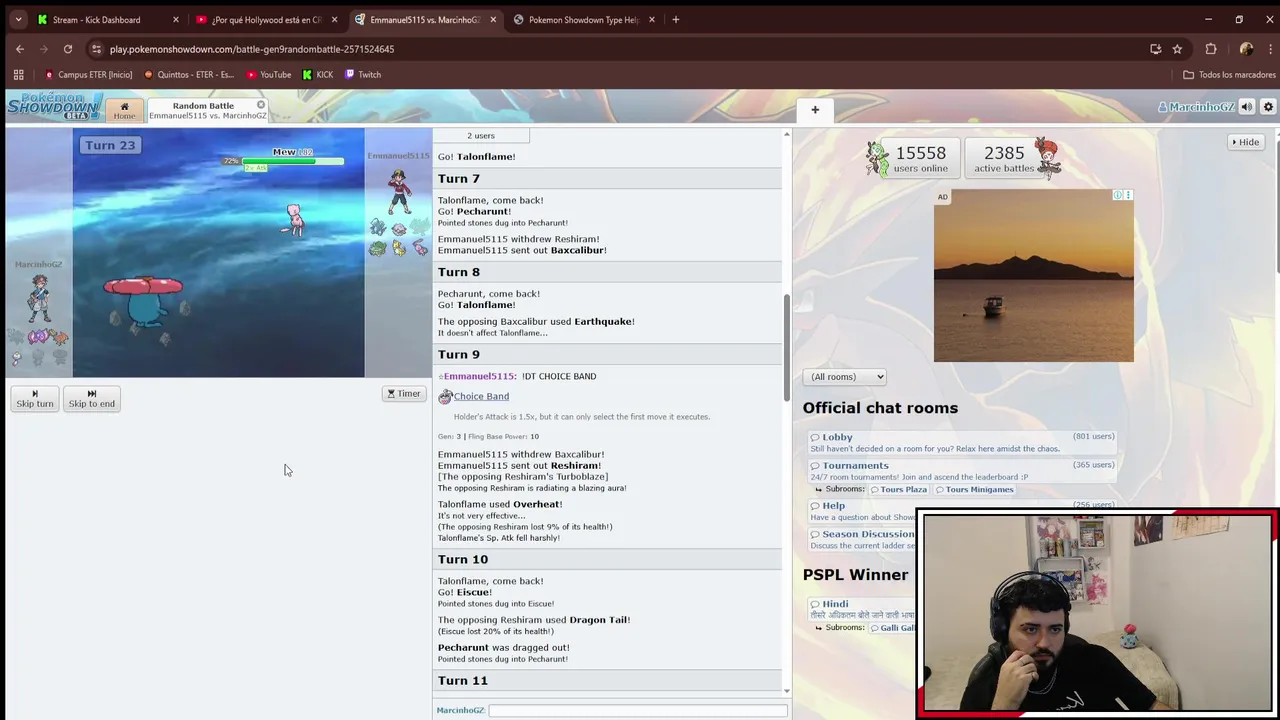This screenshot has width=1280, height=720.
Task: Click the 2 users list header
Action: click(x=481, y=136)
